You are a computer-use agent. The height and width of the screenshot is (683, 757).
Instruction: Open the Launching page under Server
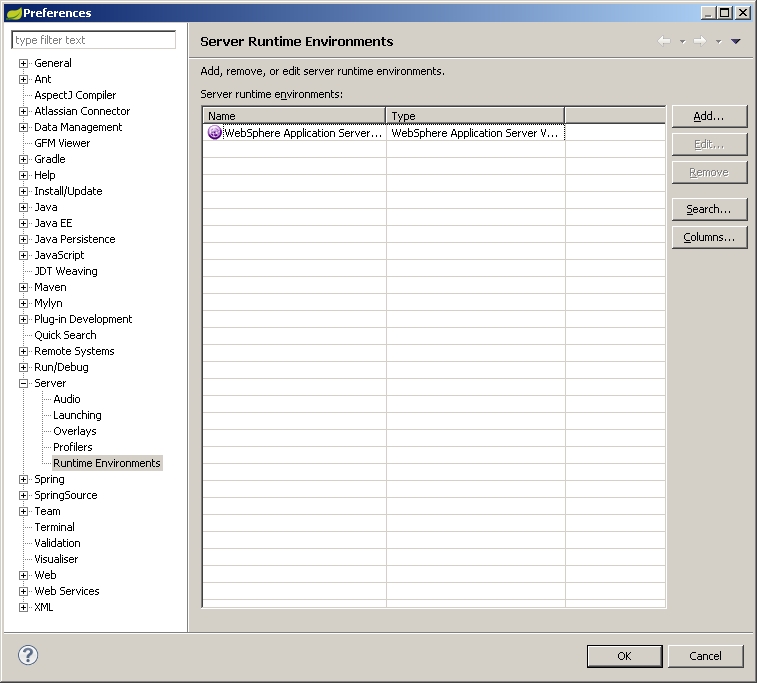(x=77, y=415)
